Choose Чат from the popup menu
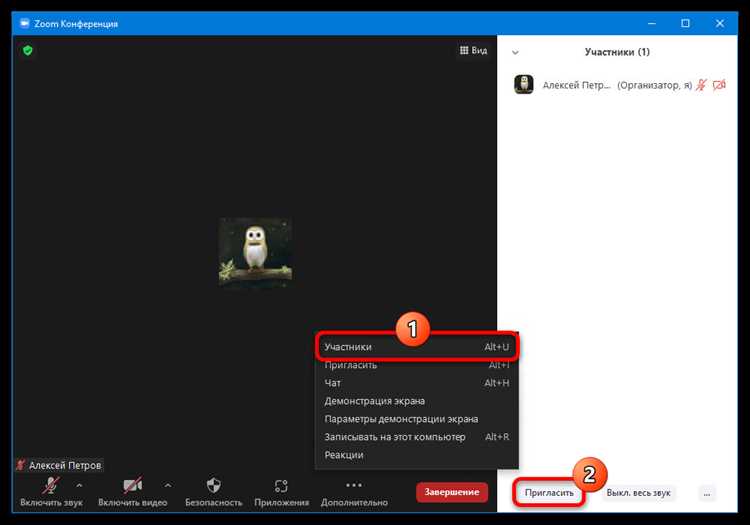The width and height of the screenshot is (750, 525). pyautogui.click(x=417, y=383)
